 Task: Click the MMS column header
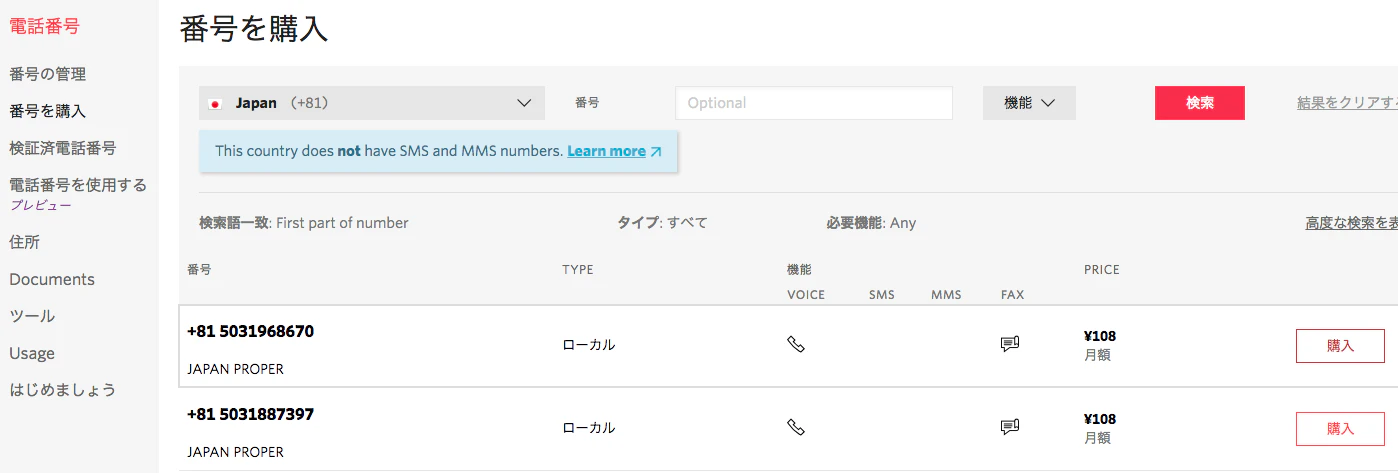click(x=946, y=295)
